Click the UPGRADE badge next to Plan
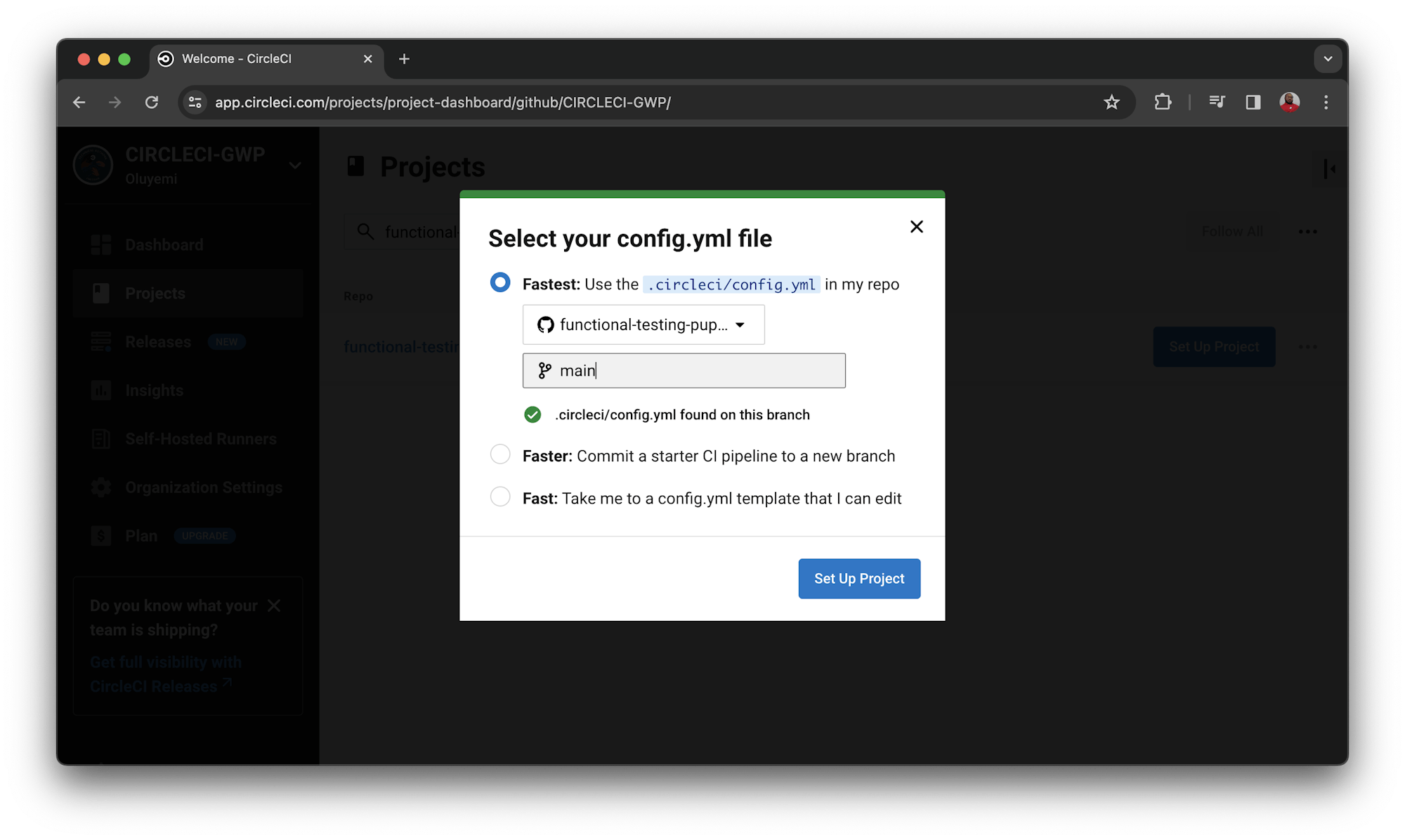The width and height of the screenshot is (1405, 840). click(204, 535)
